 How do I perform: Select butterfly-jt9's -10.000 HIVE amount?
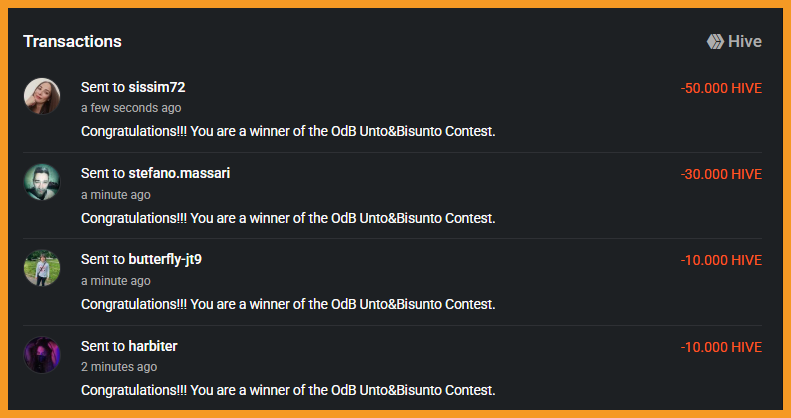pos(721,261)
